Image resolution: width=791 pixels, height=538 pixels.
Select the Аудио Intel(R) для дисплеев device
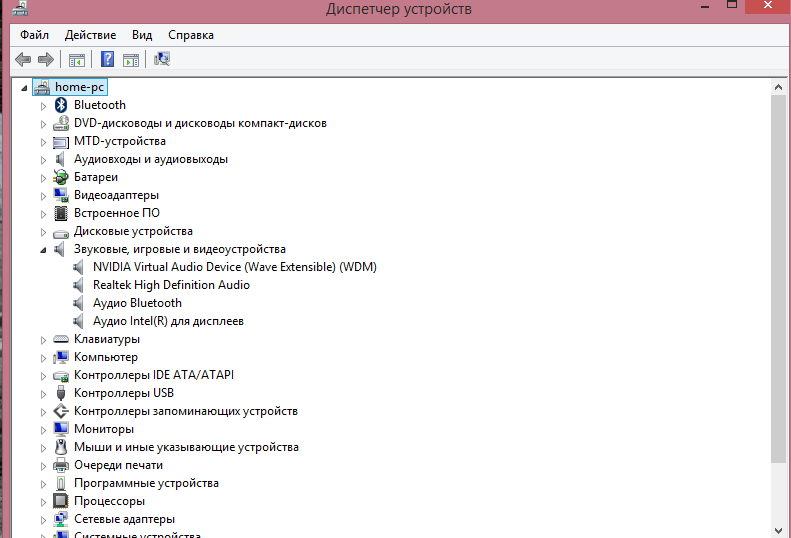pyautogui.click(x=168, y=321)
